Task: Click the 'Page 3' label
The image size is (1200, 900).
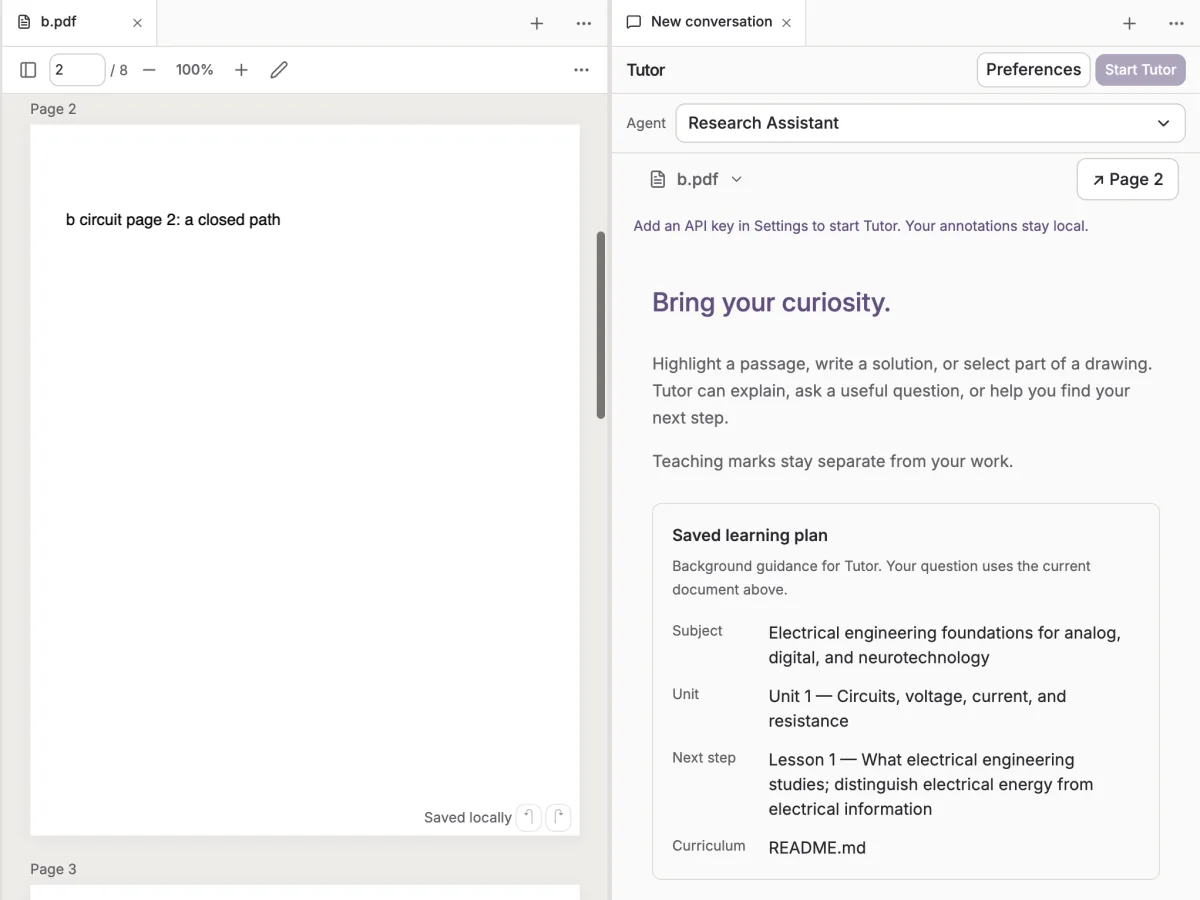Action: point(53,869)
